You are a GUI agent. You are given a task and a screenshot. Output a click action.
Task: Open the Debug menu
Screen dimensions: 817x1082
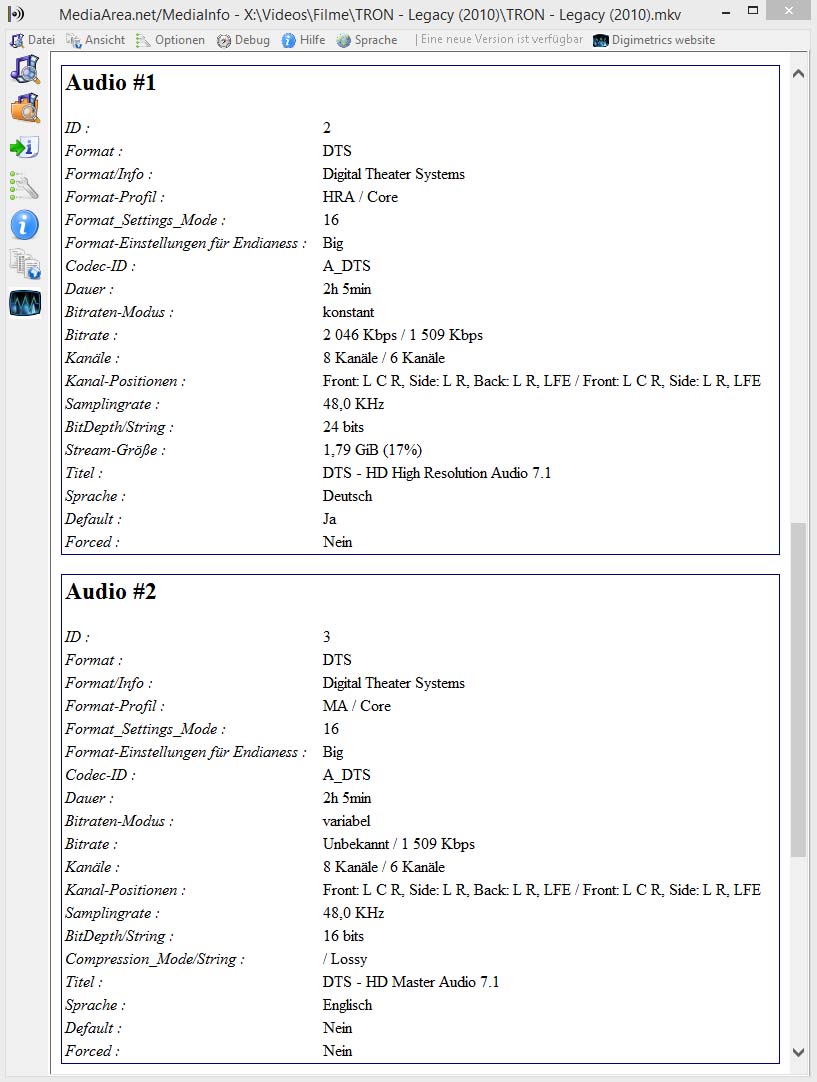click(243, 40)
